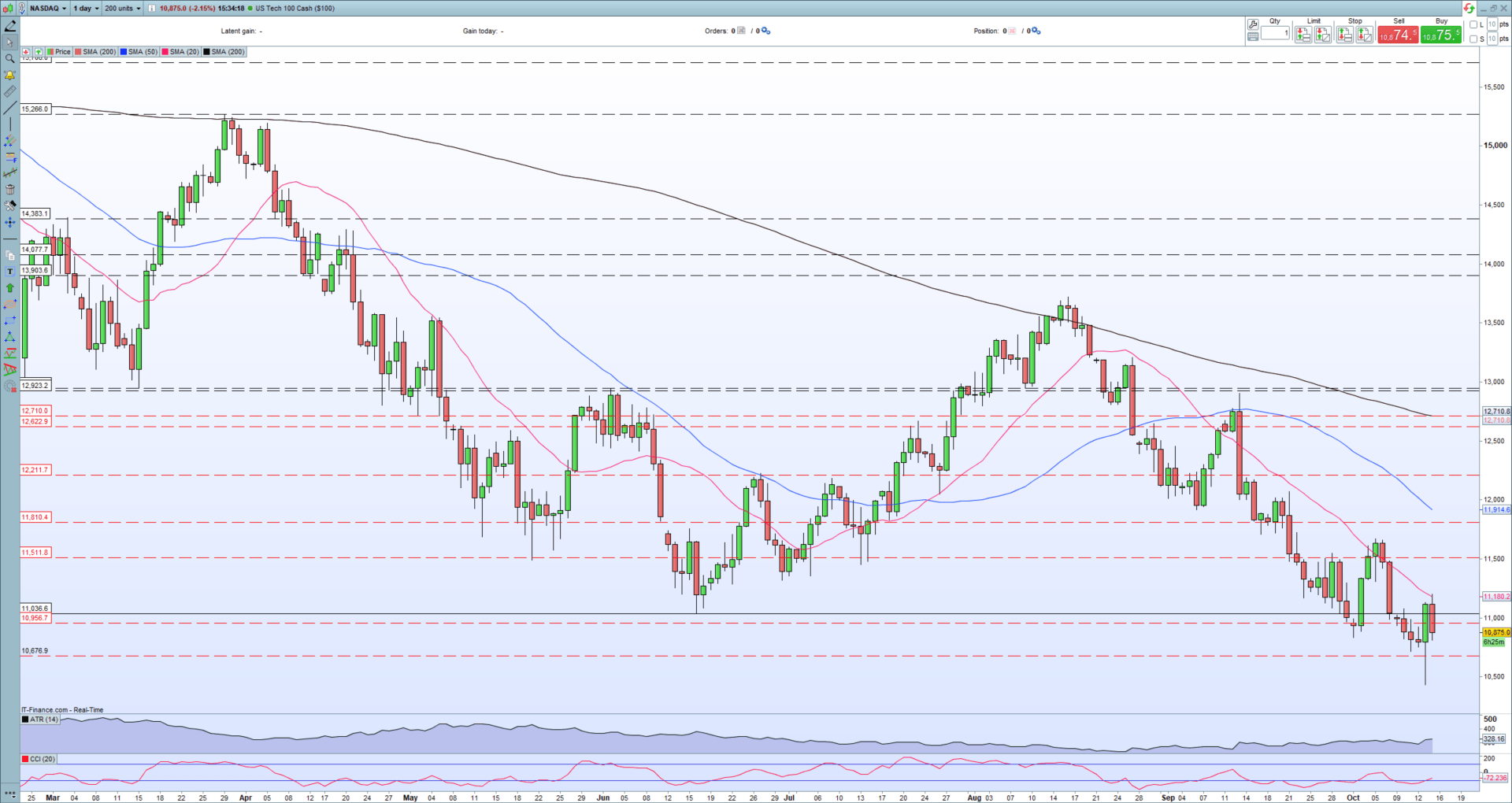The width and height of the screenshot is (1512, 803).
Task: Select the red SMA (200) legend tab
Action: click(x=95, y=52)
